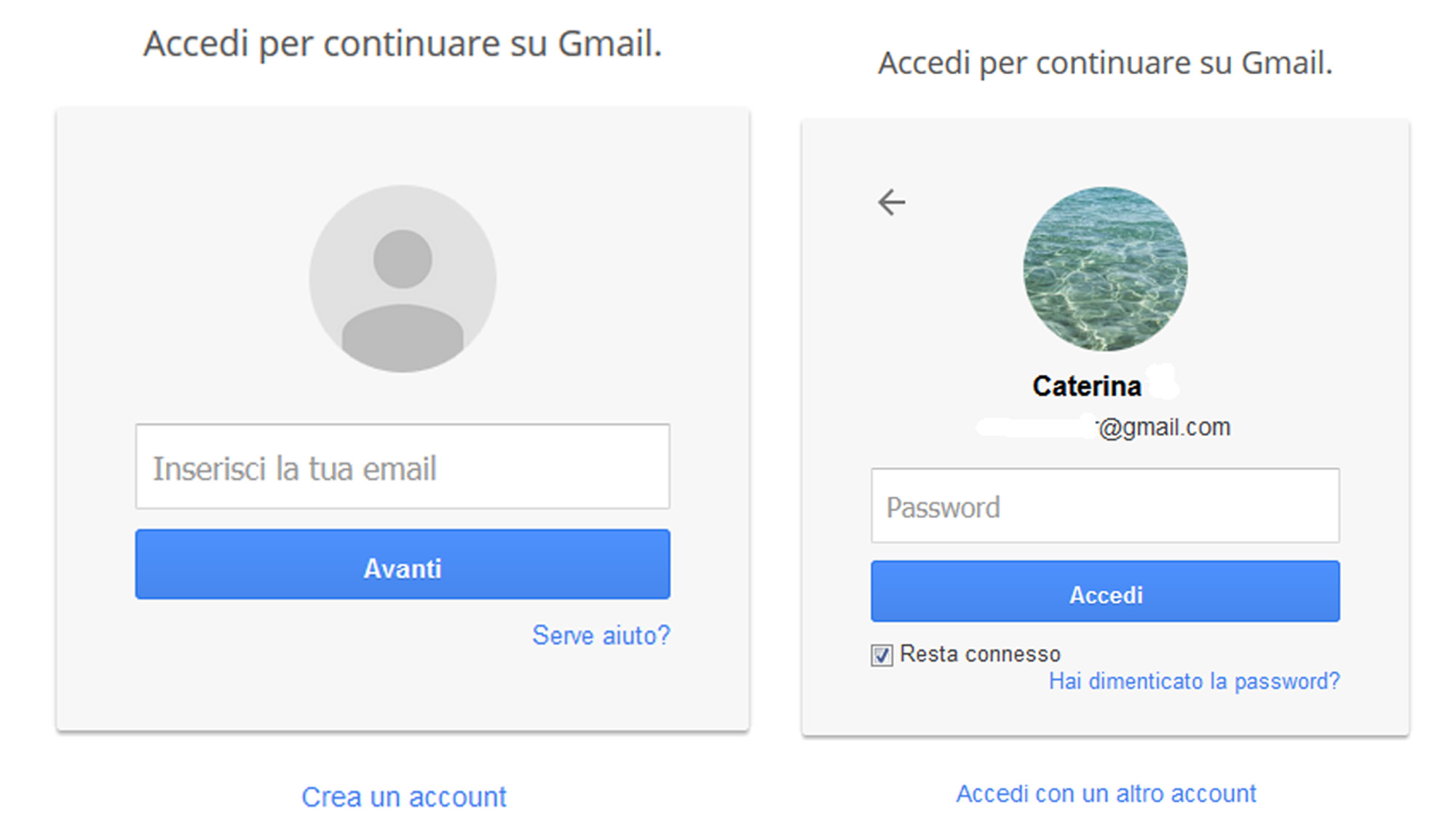Image resolution: width=1456 pixels, height=819 pixels.
Task: Click the Inserisci la tua email field
Action: click(x=402, y=467)
